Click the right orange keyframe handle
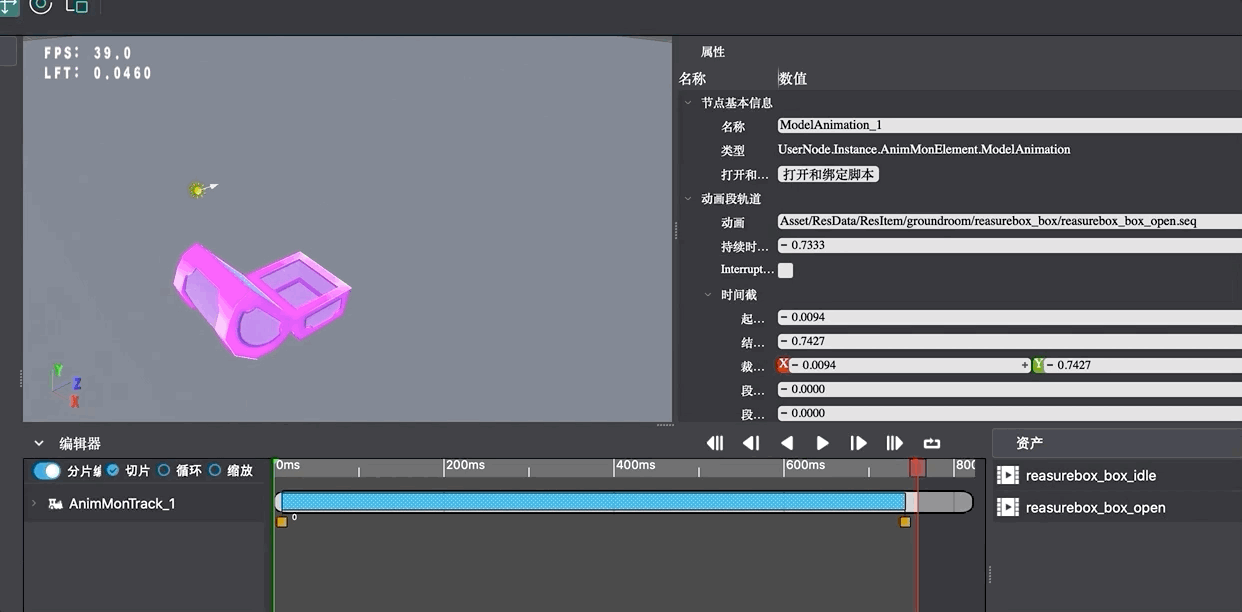1242x612 pixels. (x=905, y=522)
